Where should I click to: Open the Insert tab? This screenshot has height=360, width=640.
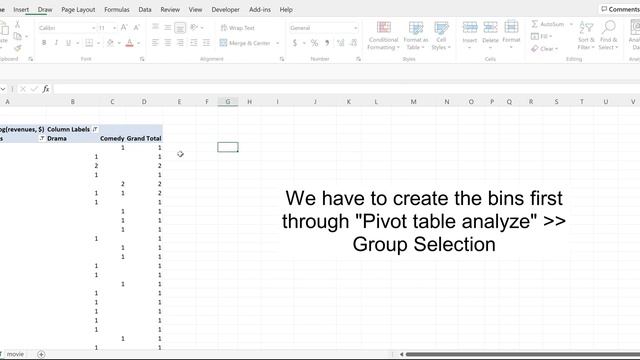coord(21,9)
